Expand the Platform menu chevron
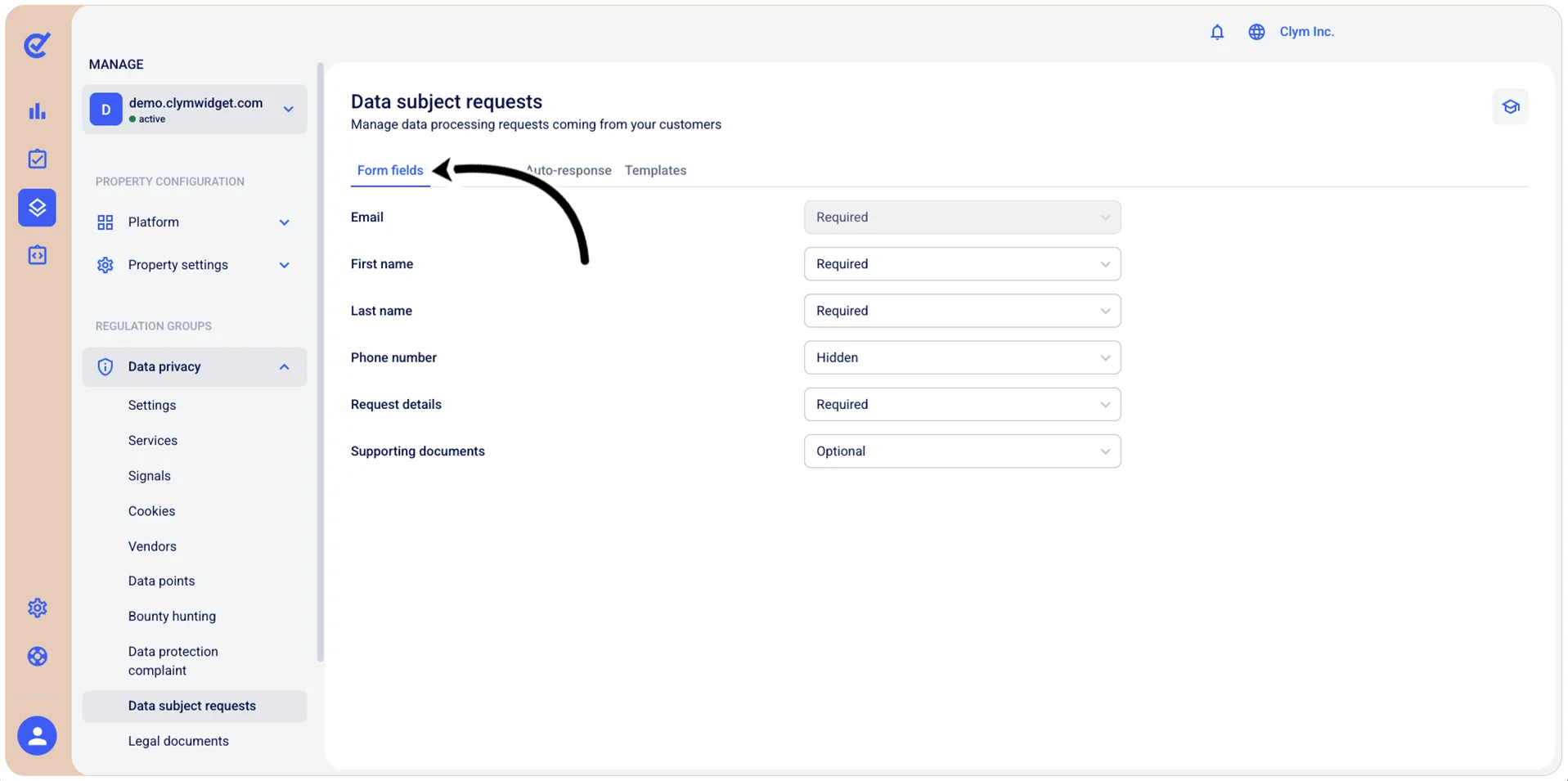The height and width of the screenshot is (781, 1568). tap(284, 222)
